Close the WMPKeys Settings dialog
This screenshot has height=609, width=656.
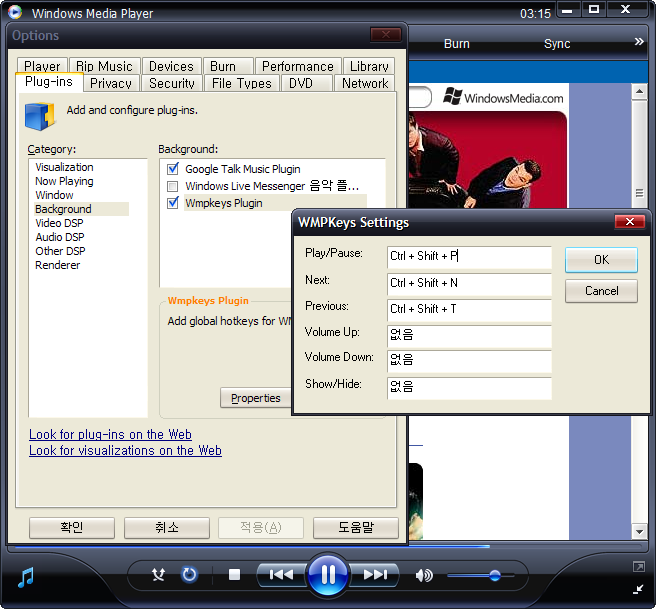coord(630,221)
